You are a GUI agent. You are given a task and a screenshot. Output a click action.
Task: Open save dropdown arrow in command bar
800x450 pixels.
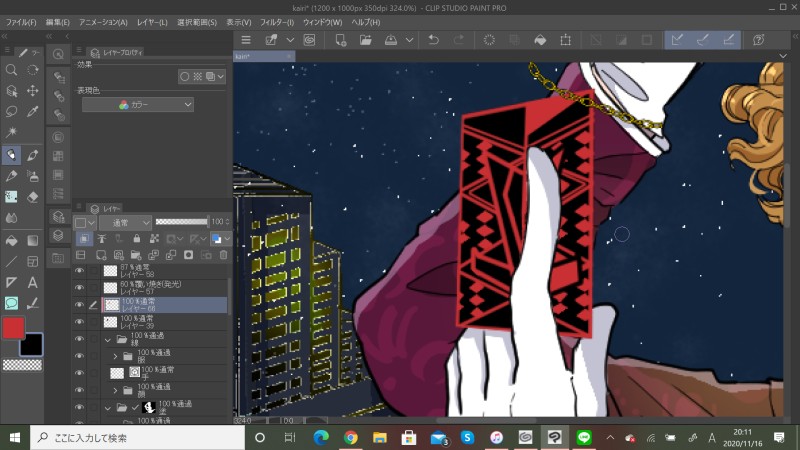pos(409,40)
